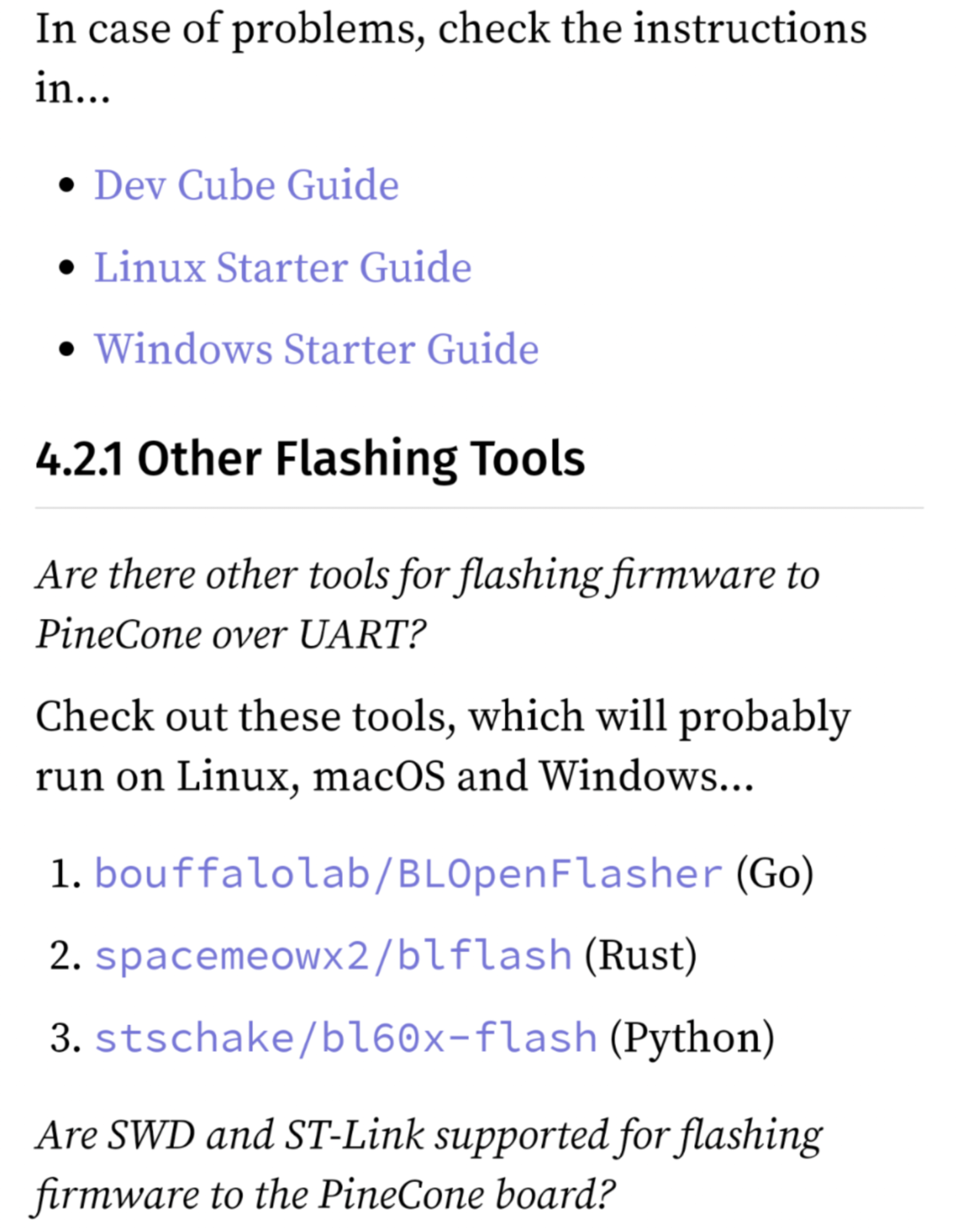The height and width of the screenshot is (1232, 957).
Task: Go to the stschake/bl60x-flash link
Action: [x=345, y=1038]
